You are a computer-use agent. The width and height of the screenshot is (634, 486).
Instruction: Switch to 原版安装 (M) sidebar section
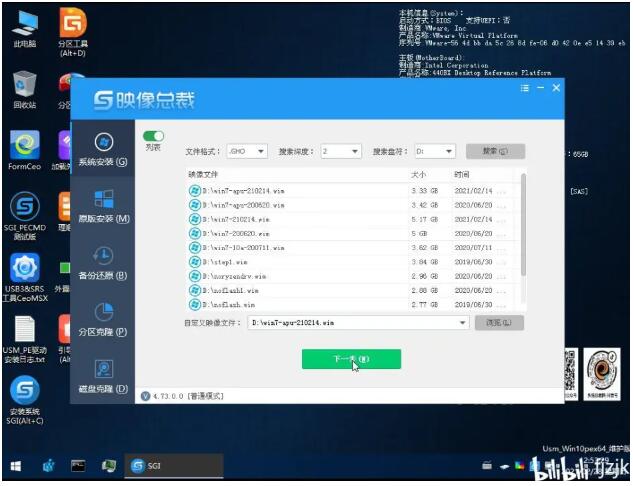103,205
